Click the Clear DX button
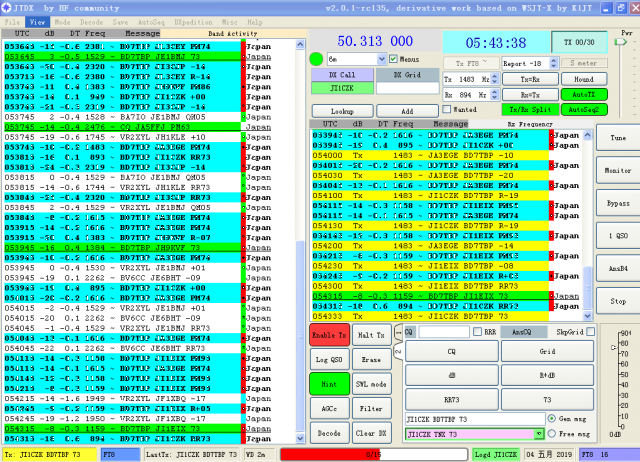The width and height of the screenshot is (640, 462). pyautogui.click(x=371, y=433)
